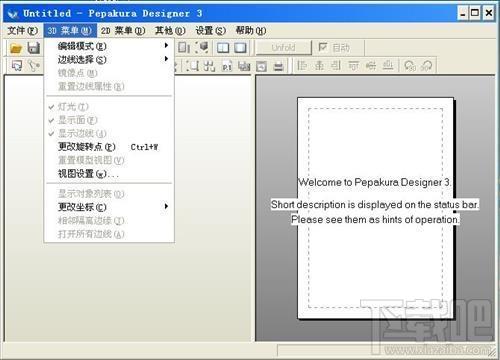Select the arrow pointer tool in second toolbar row
This screenshot has width=500, height=360.
[16, 65]
